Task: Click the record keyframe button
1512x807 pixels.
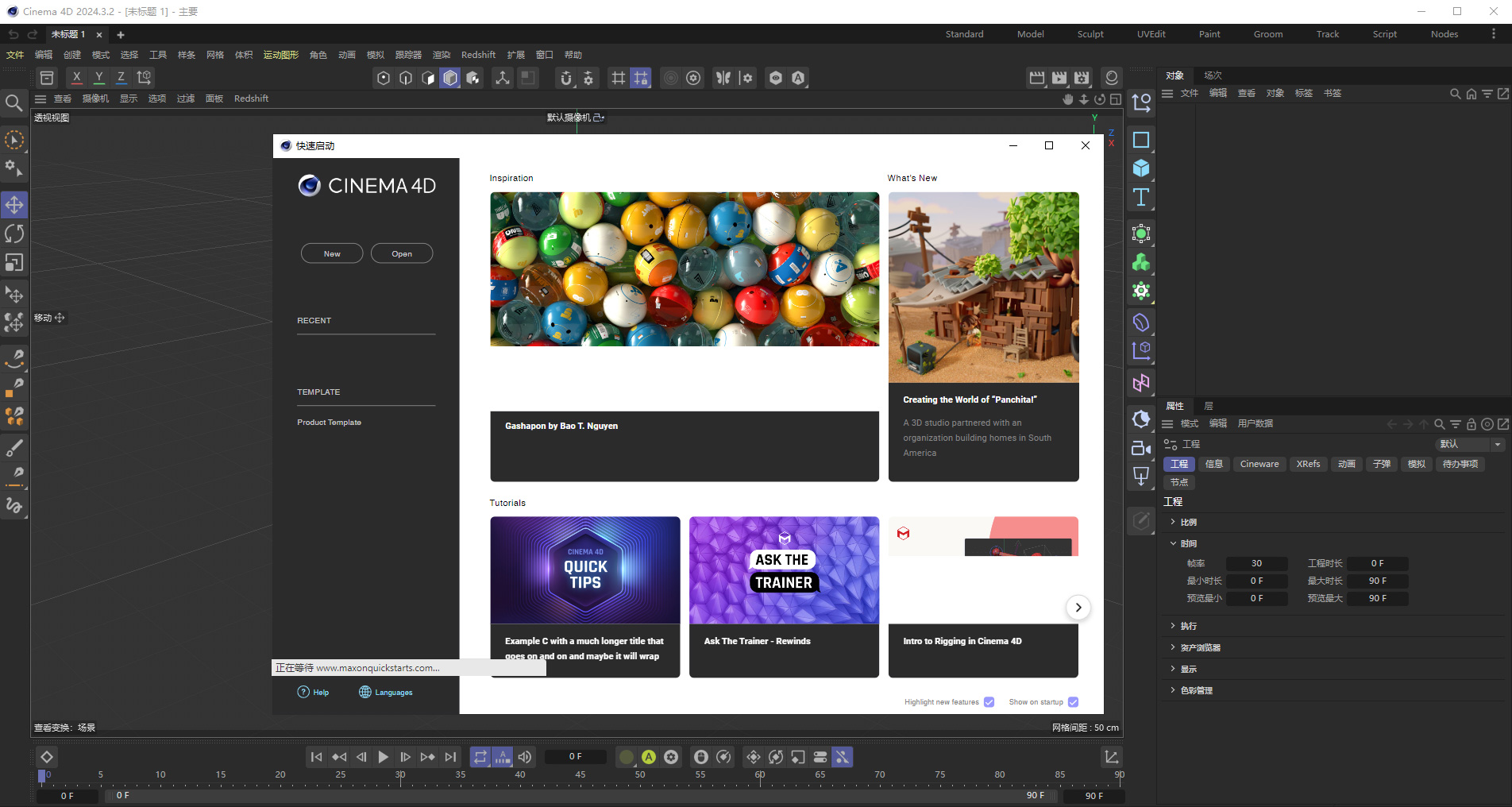Action: coord(627,757)
